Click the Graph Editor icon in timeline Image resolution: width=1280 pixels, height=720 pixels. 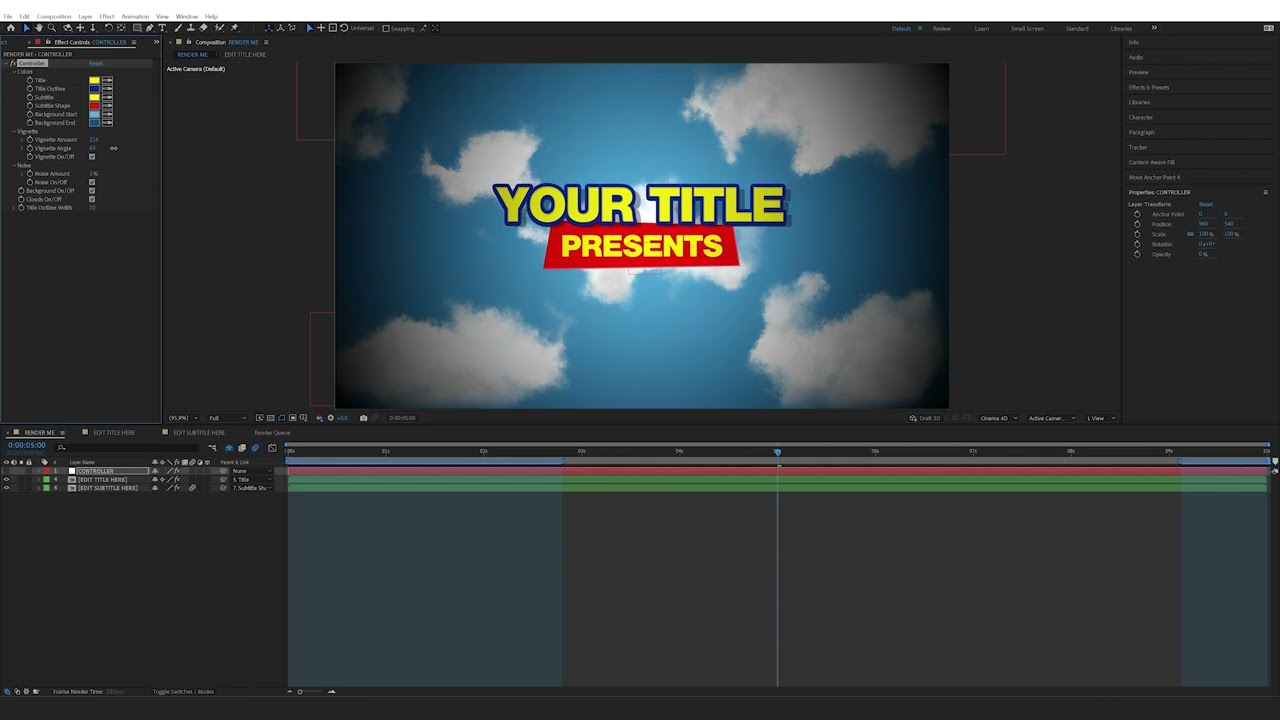click(x=272, y=448)
